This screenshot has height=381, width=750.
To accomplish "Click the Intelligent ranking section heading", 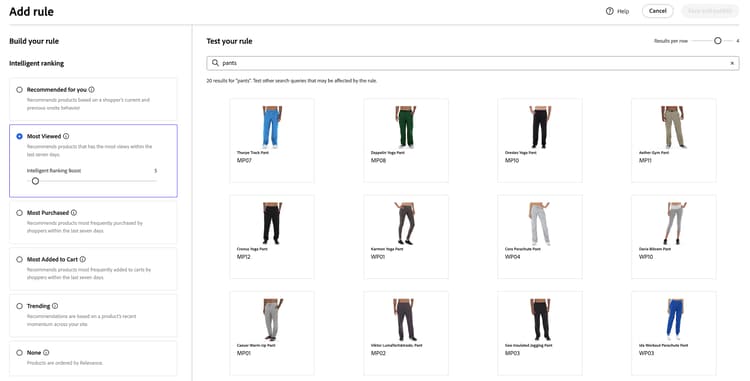I will 36,63.
